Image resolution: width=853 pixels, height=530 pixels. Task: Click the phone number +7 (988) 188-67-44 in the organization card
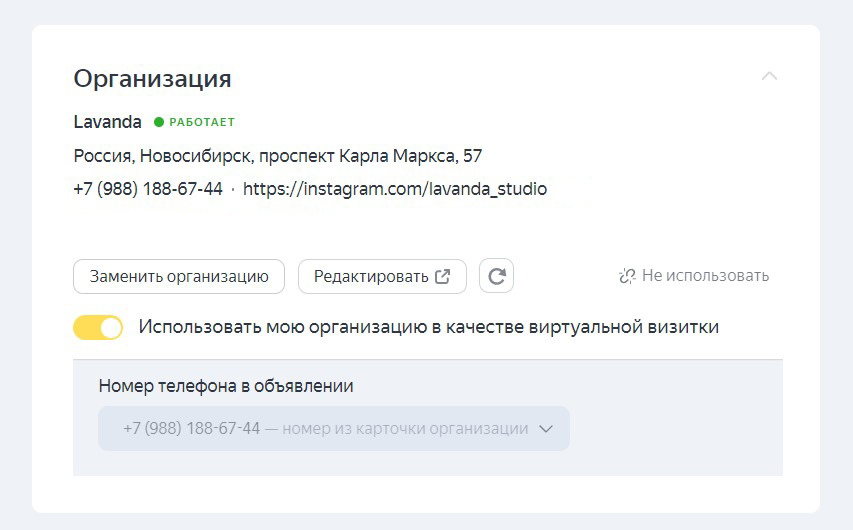click(x=148, y=189)
